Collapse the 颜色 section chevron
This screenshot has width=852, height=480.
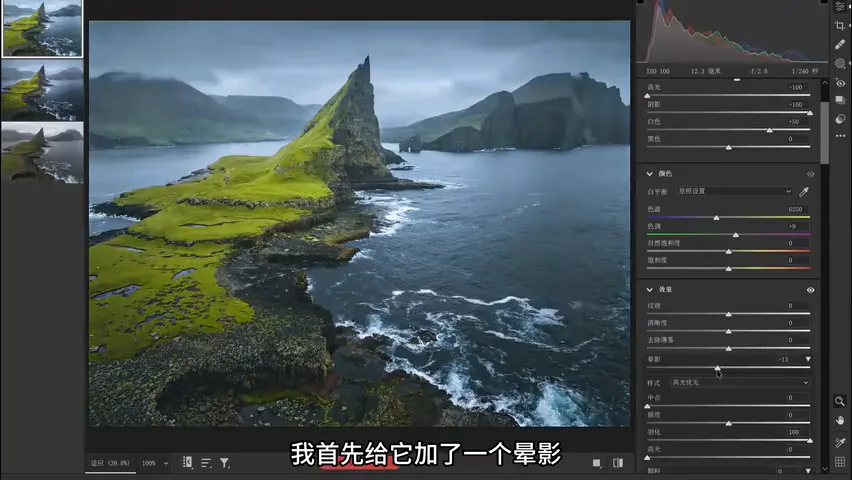649,174
